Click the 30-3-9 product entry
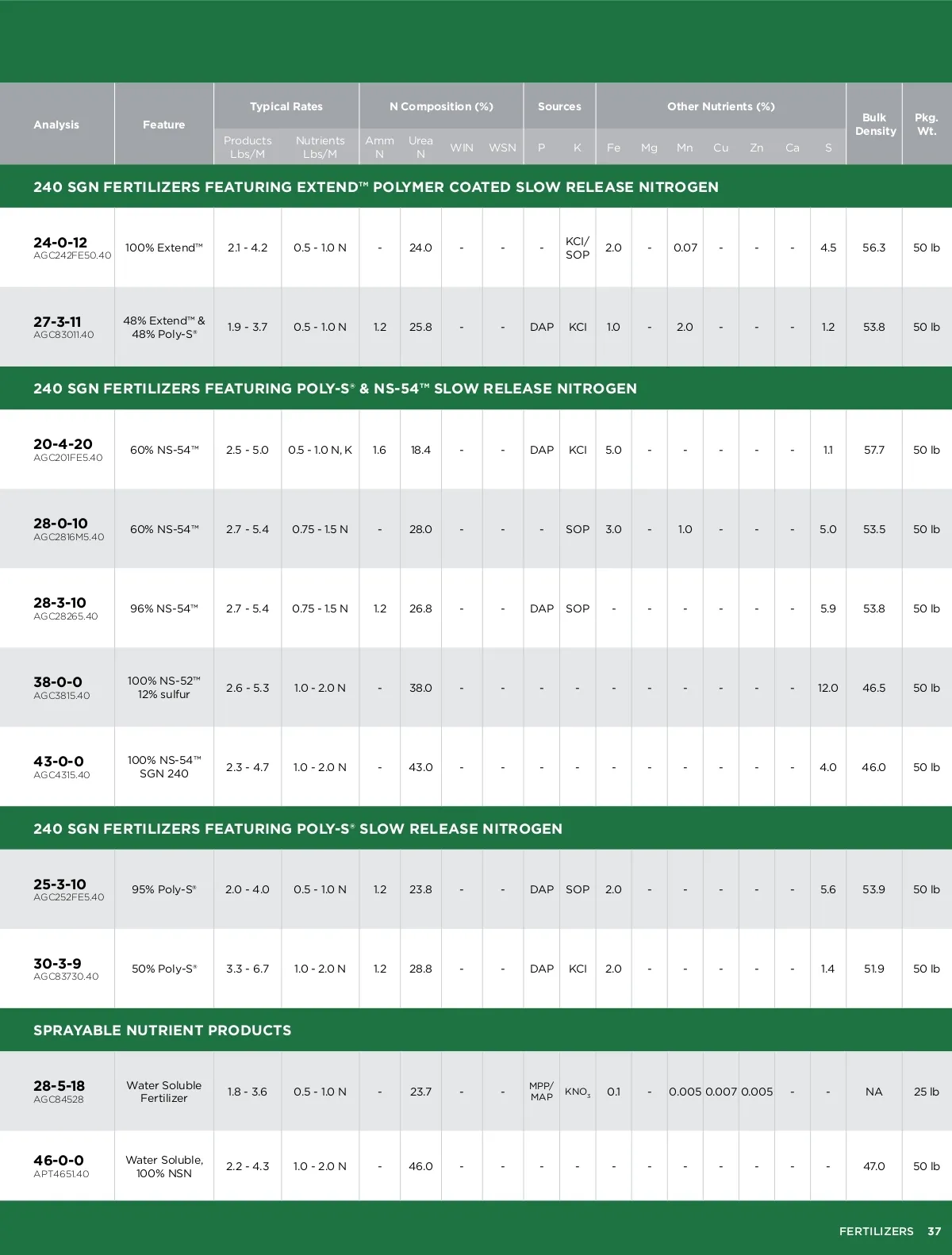 (57, 964)
